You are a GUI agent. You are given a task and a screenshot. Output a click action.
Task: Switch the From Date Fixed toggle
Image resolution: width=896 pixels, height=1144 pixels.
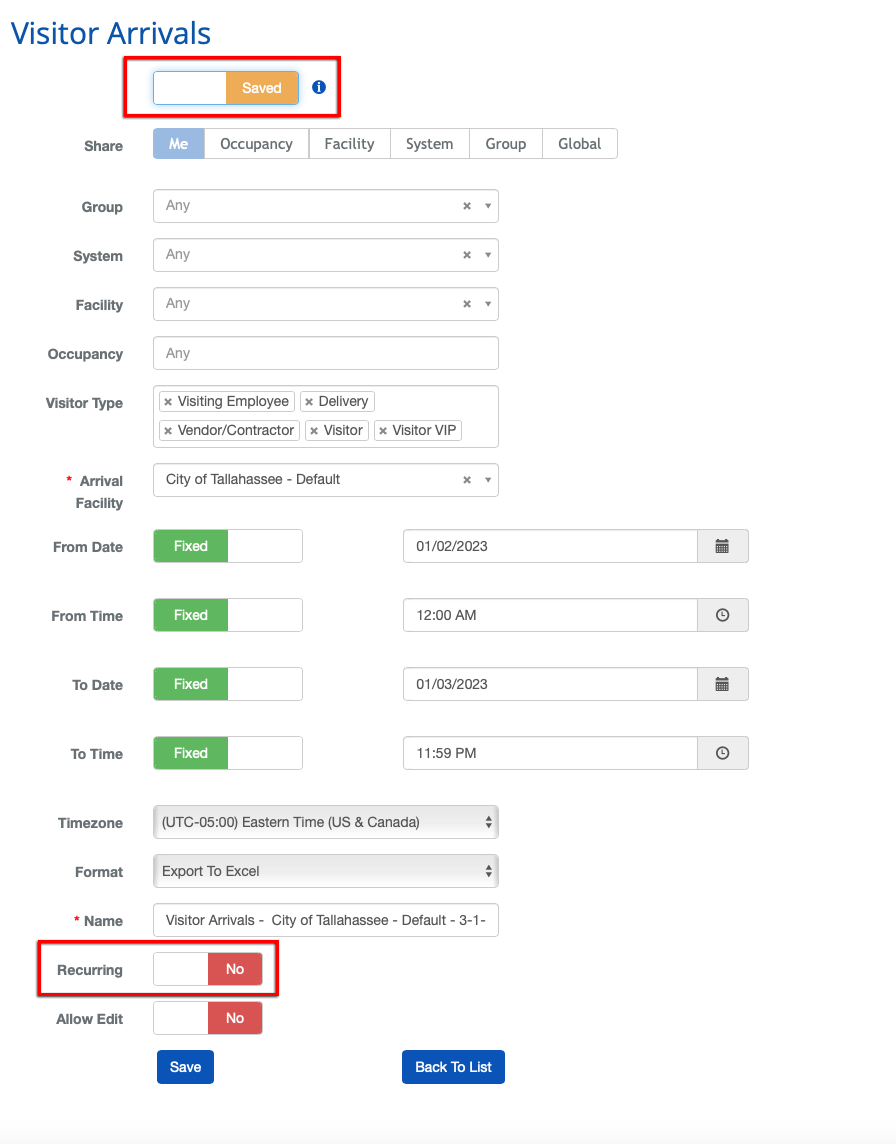click(228, 547)
